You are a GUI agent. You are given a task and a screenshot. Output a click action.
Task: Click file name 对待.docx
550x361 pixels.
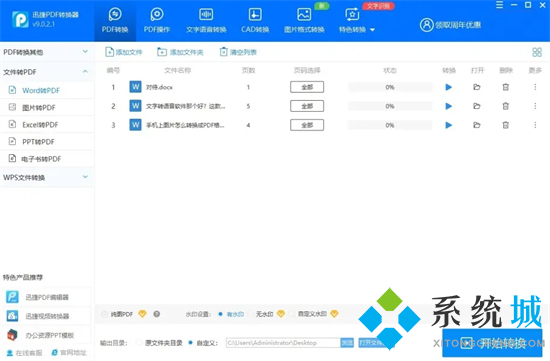[159, 87]
